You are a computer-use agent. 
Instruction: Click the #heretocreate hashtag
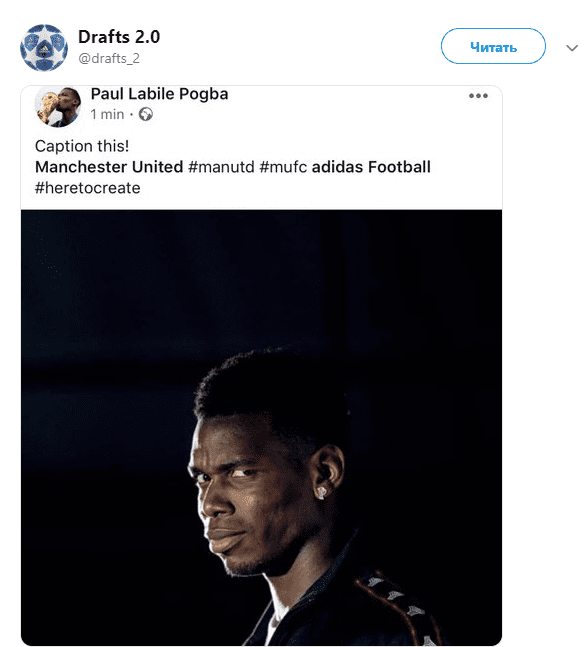87,188
